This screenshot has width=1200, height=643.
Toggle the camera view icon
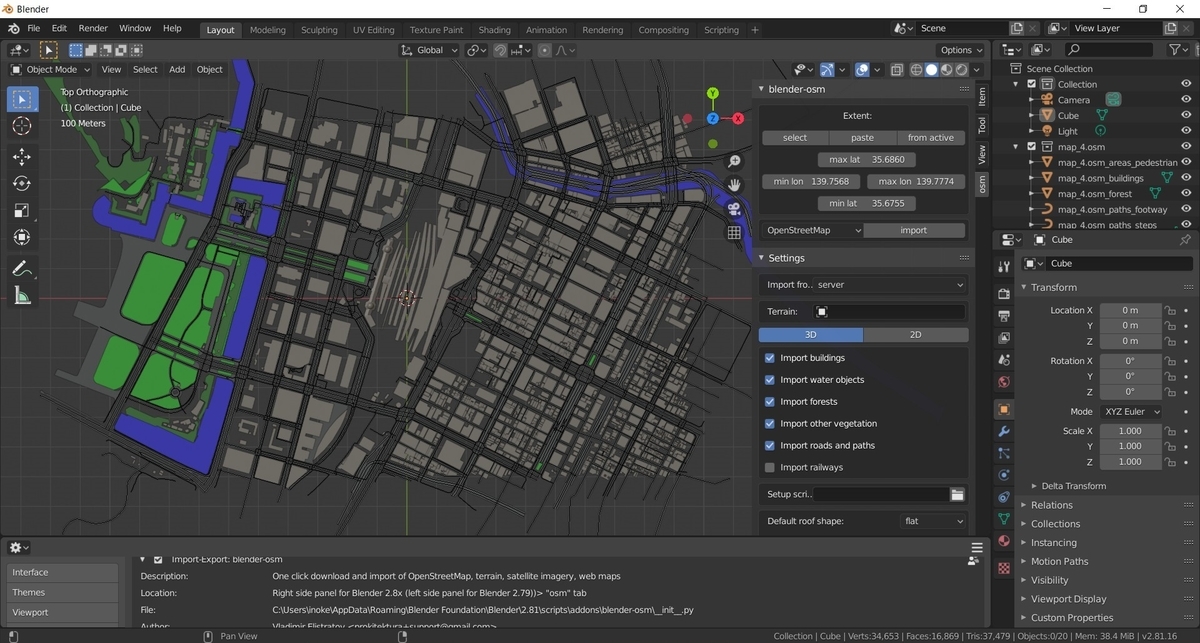(x=734, y=209)
